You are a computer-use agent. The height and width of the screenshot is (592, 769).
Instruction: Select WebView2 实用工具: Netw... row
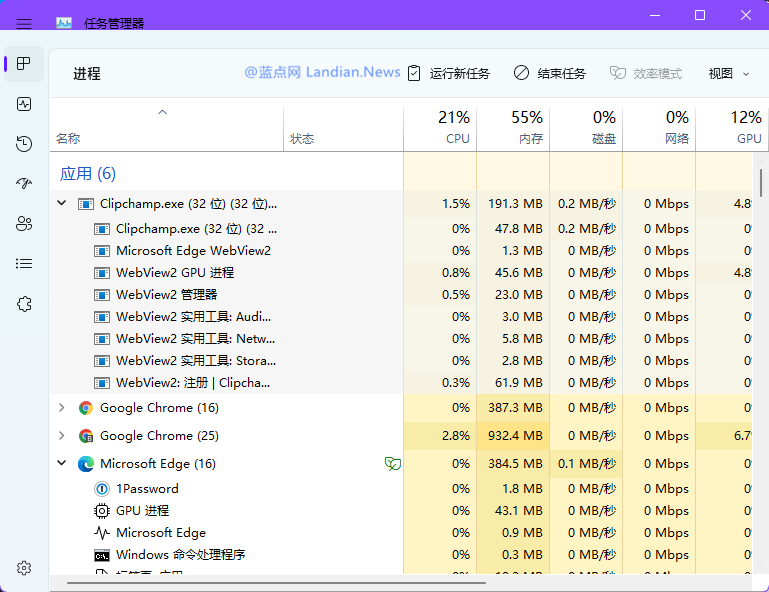(x=401, y=339)
